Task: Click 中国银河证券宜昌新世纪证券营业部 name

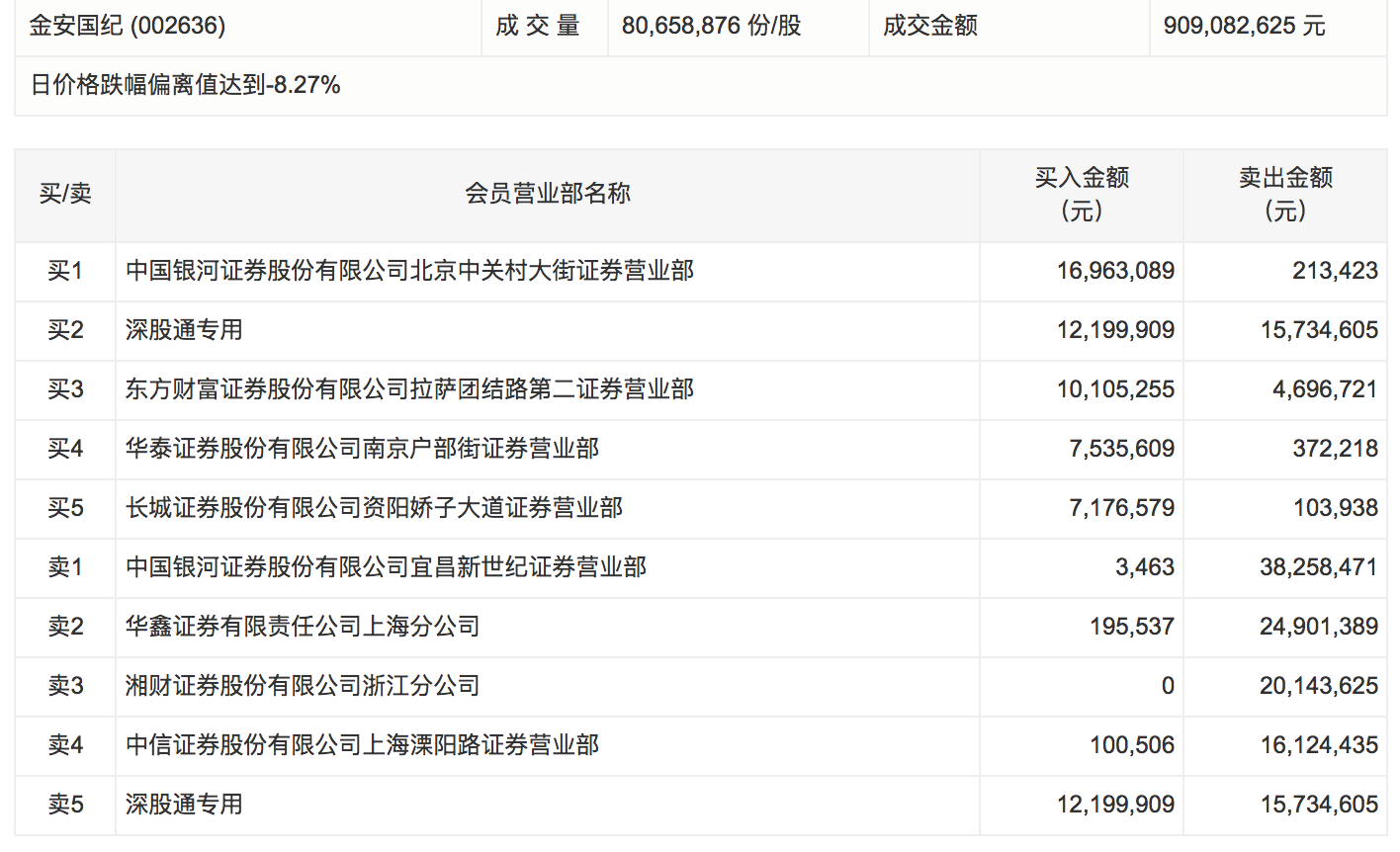Action: pyautogui.click(x=387, y=567)
